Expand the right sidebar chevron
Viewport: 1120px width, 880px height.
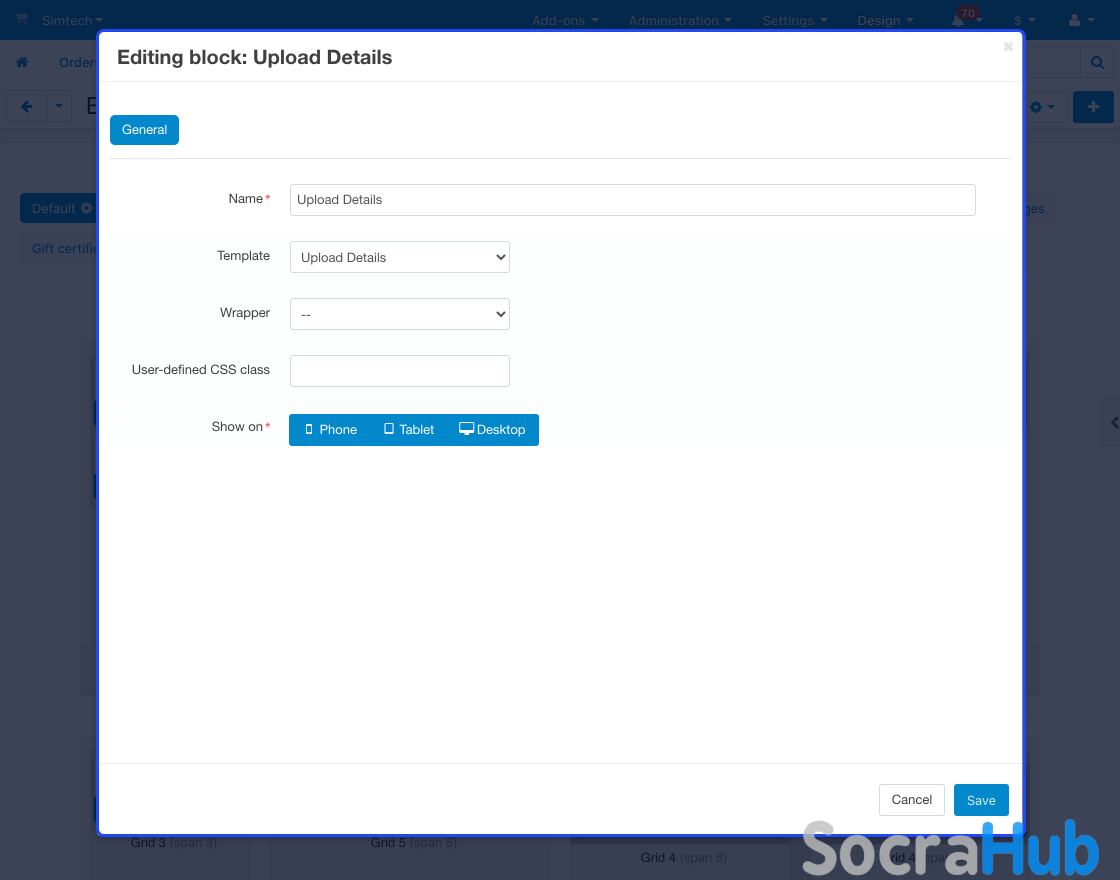pos(1112,422)
